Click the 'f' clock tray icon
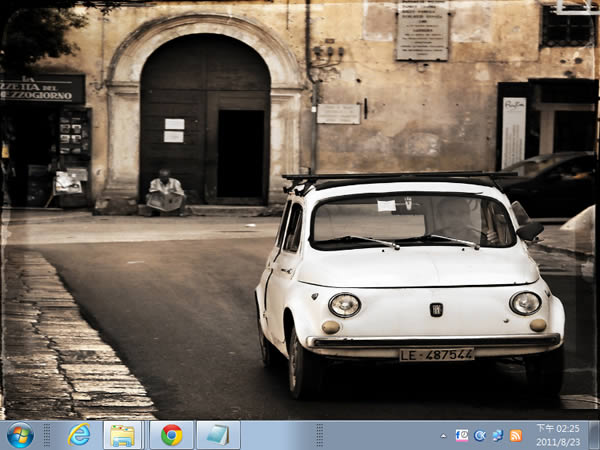 [x=462, y=435]
